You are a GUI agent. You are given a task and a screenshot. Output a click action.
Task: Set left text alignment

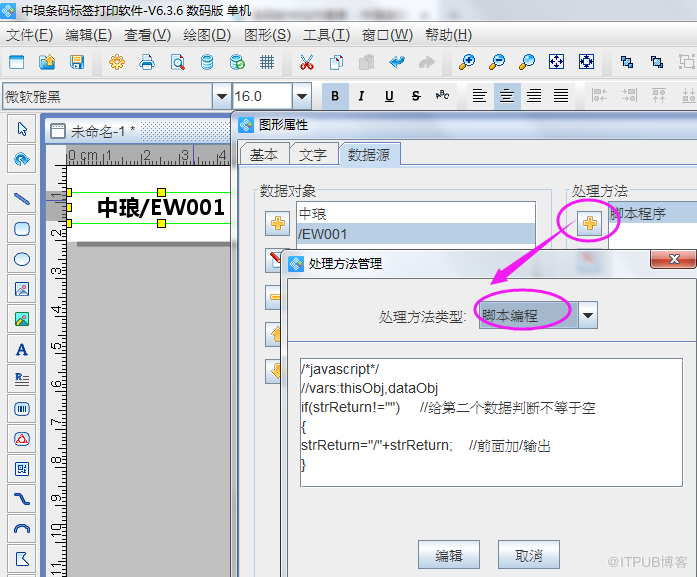479,96
